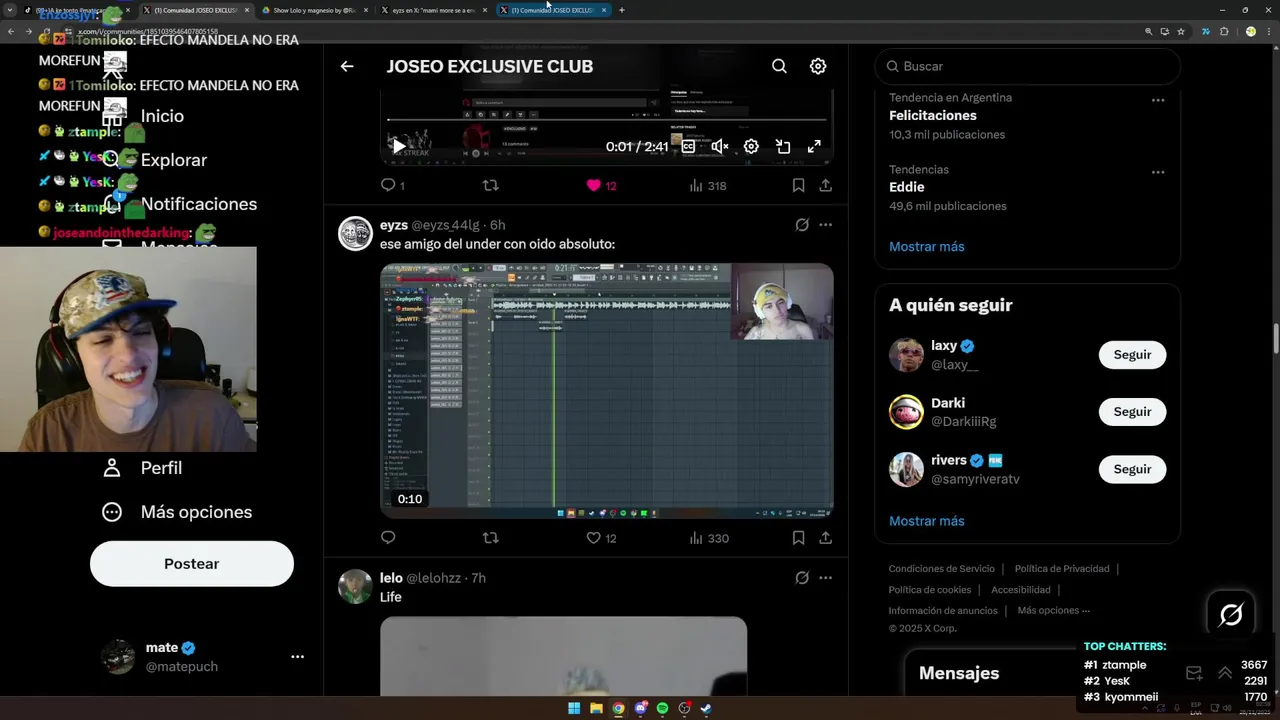
Task: Play the video in the top post
Action: [398, 146]
